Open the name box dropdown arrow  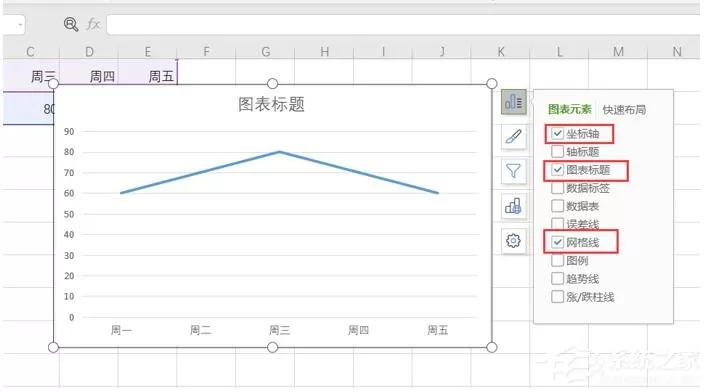click(20, 24)
